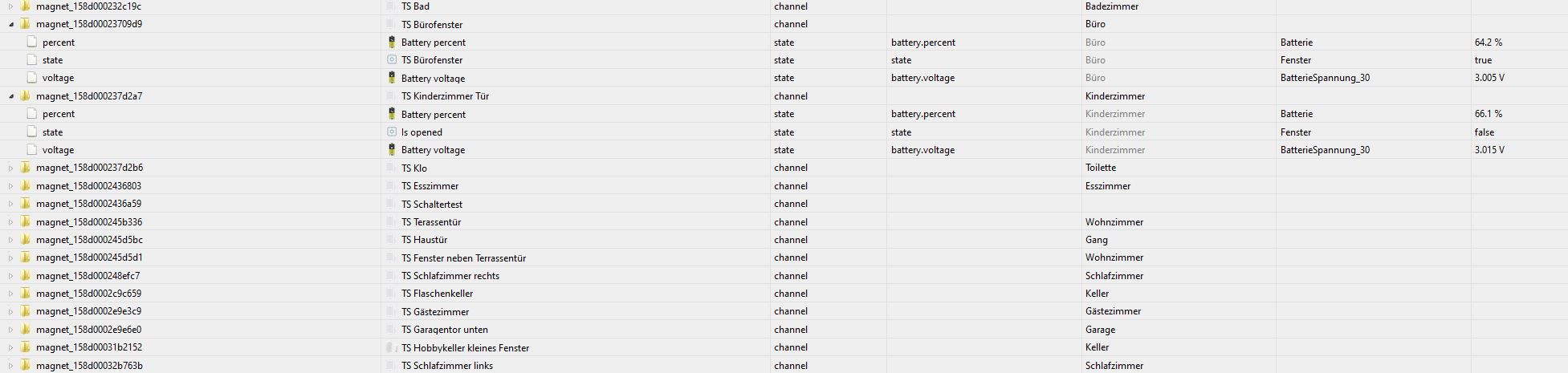The width and height of the screenshot is (1568, 373).
Task: Expand the magnet_158d000245b336 tree node
Action: tap(11, 222)
